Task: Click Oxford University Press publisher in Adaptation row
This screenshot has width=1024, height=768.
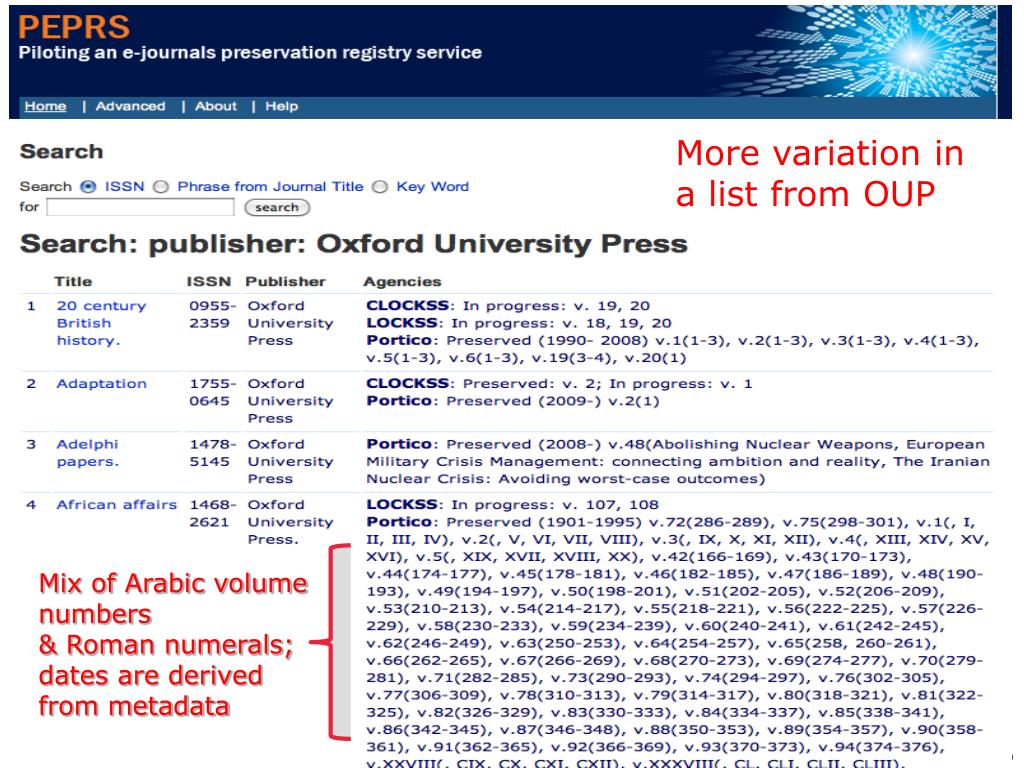Action: 290,401
